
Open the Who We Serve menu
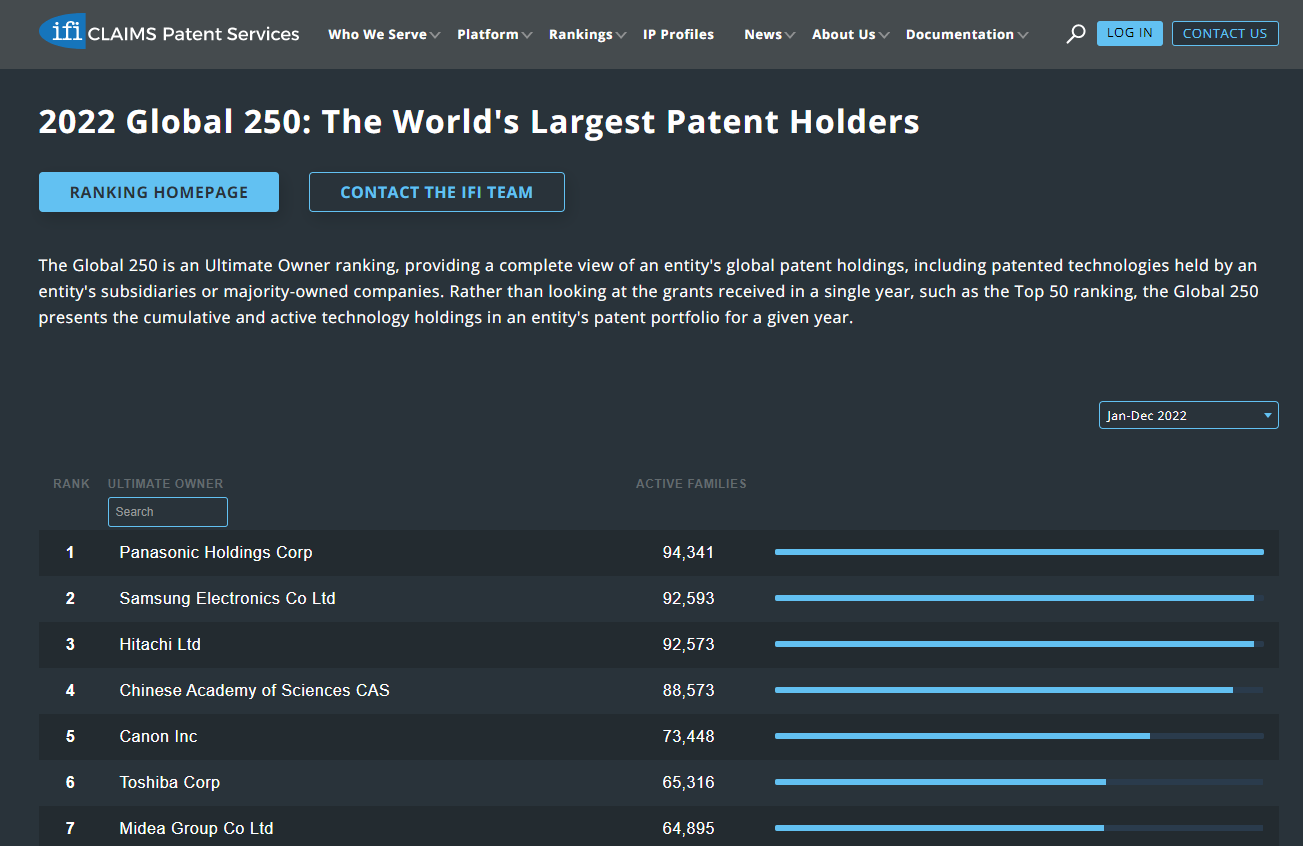point(384,34)
